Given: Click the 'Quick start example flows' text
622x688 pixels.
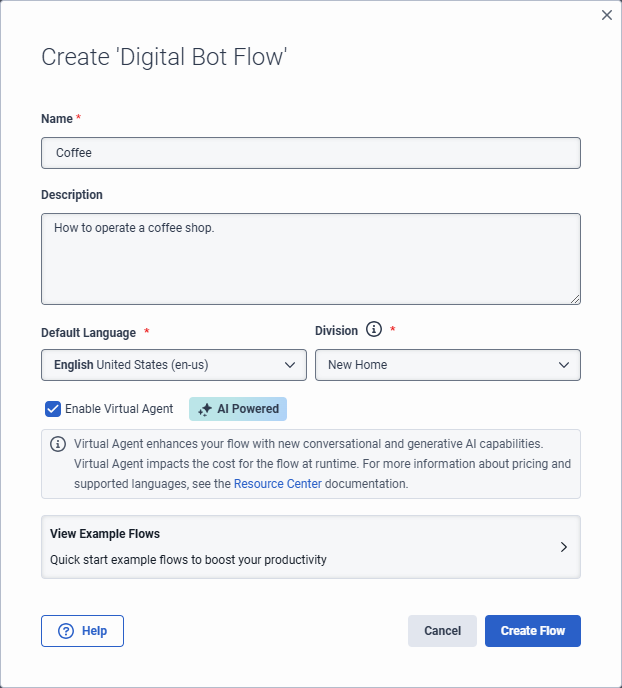Looking at the screenshot, I should tap(188, 560).
